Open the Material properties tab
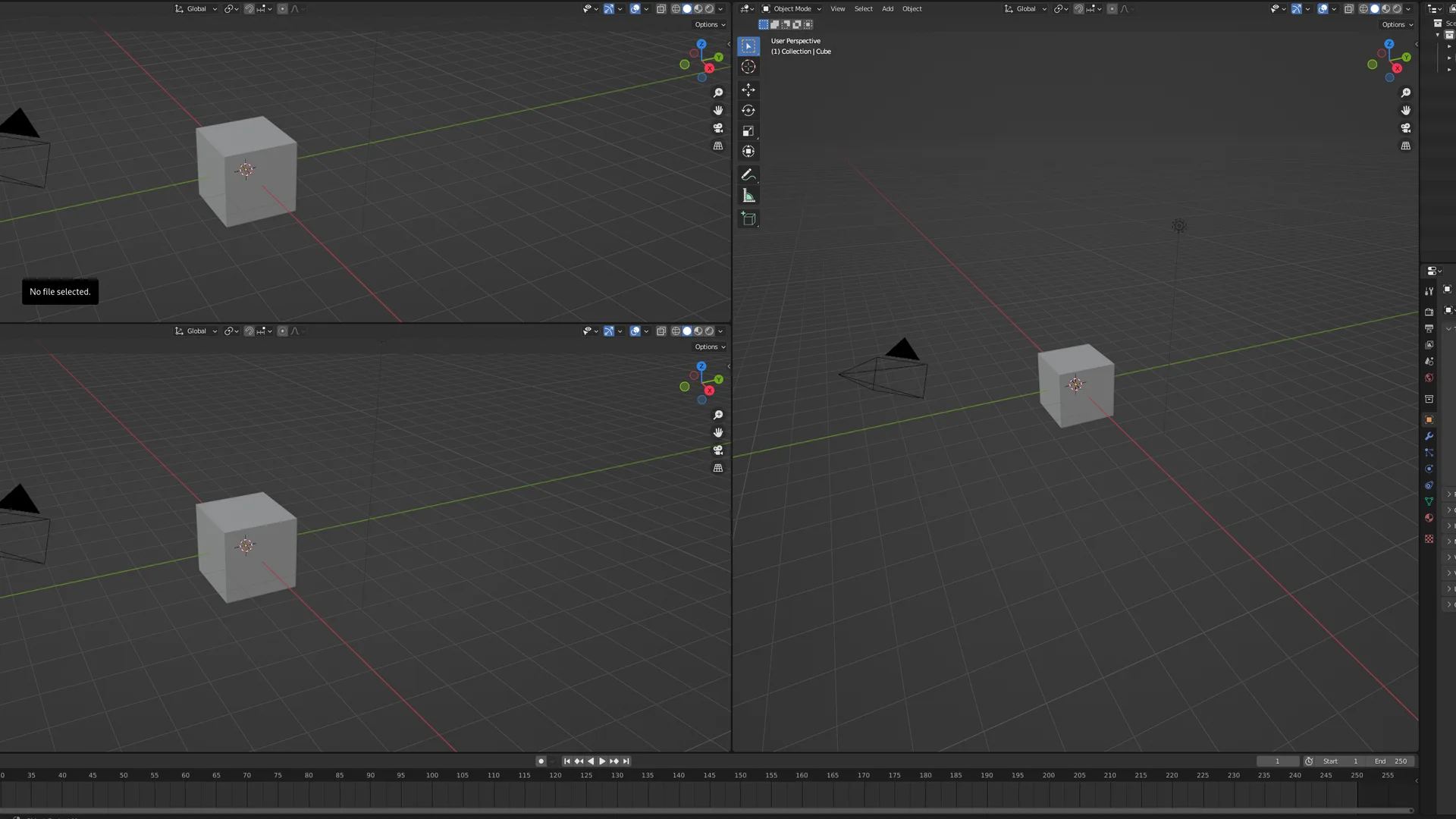The image size is (1456, 819). 1429,518
